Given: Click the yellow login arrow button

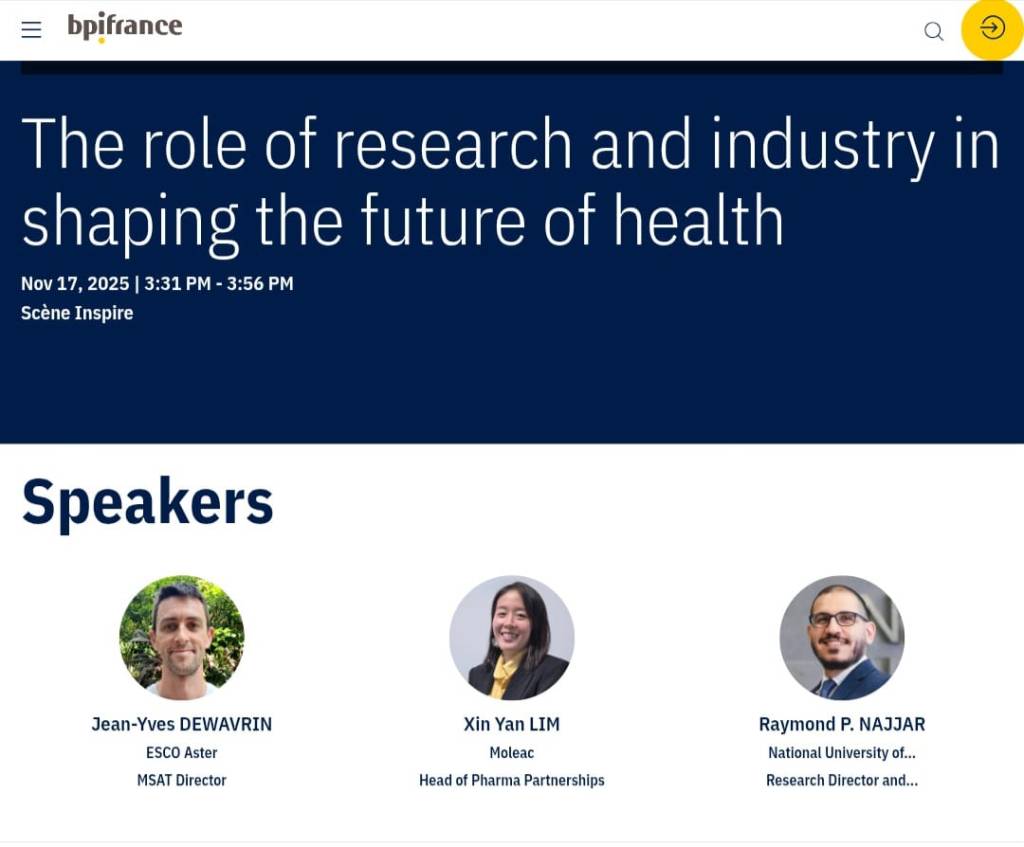Looking at the screenshot, I should tap(991, 28).
